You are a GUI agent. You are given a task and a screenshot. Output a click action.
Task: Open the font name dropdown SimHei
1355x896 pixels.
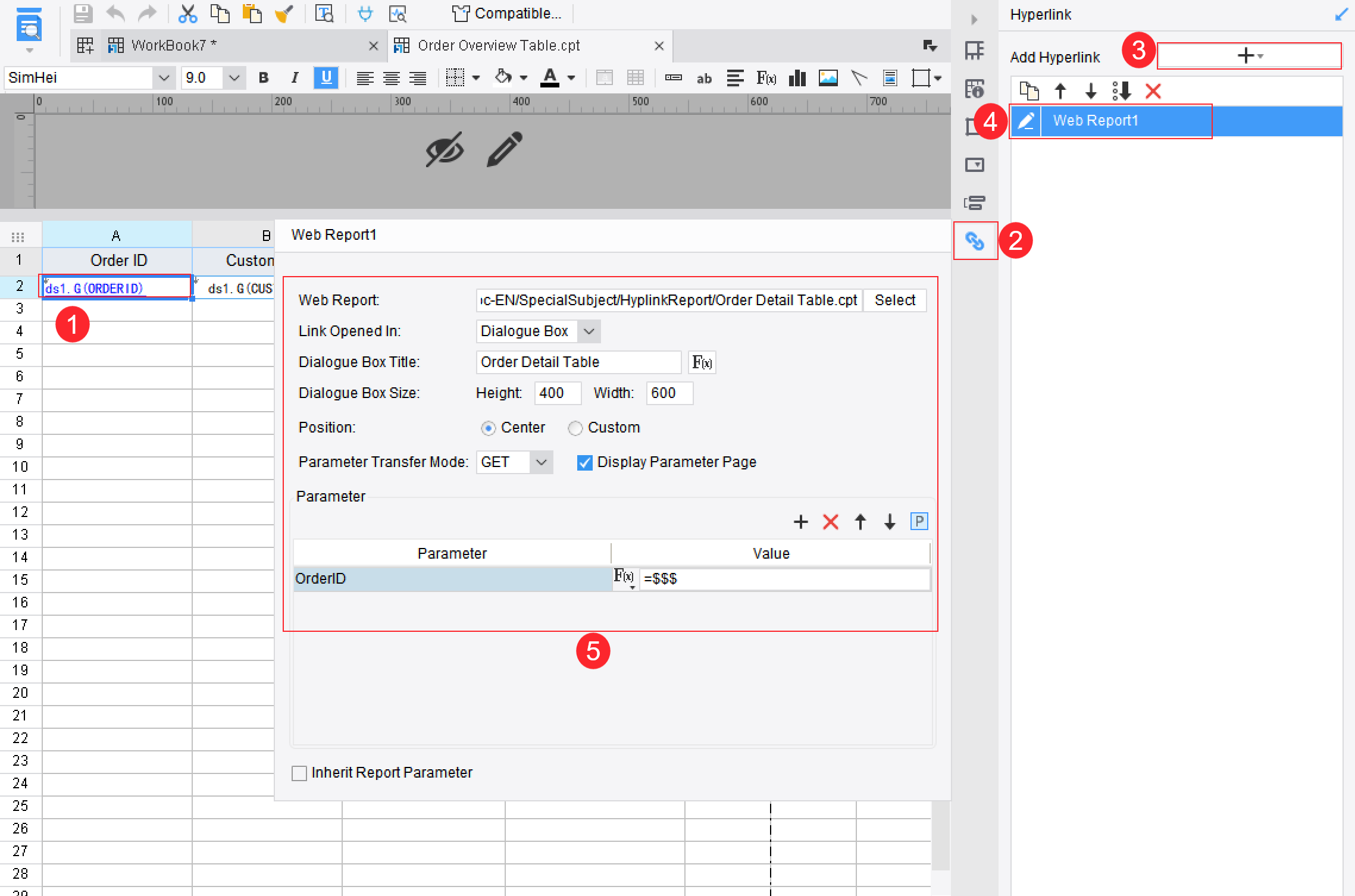click(164, 78)
